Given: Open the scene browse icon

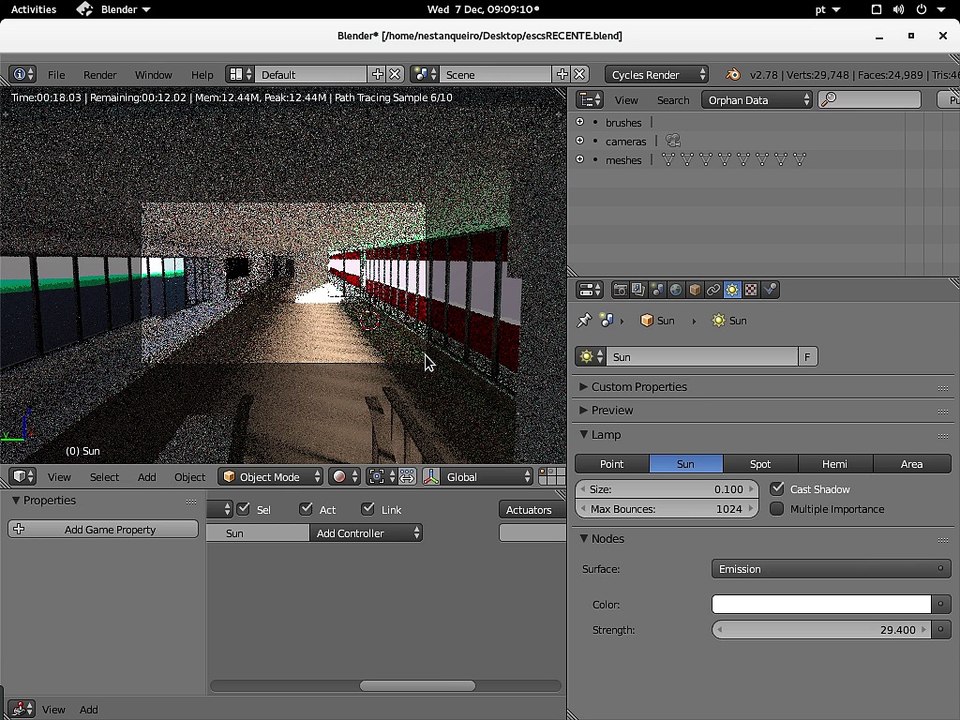Looking at the screenshot, I should (424, 74).
